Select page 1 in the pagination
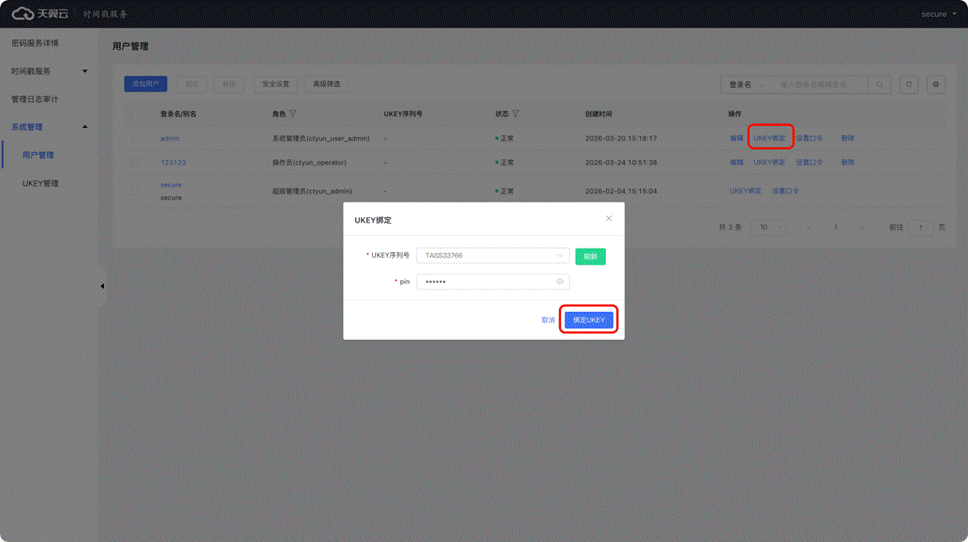This screenshot has width=968, height=542. [x=835, y=228]
